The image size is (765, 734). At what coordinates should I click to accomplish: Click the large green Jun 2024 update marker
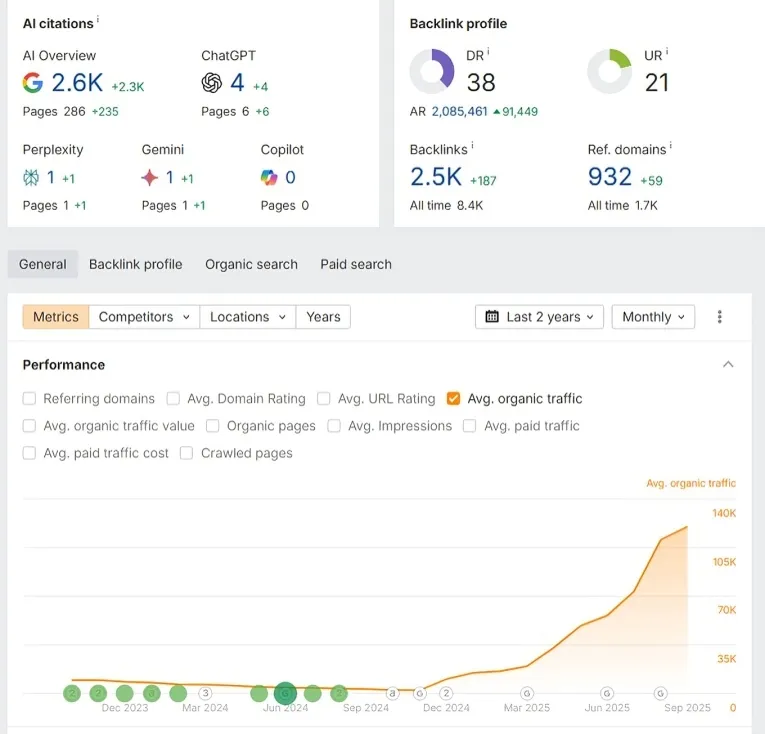286,693
